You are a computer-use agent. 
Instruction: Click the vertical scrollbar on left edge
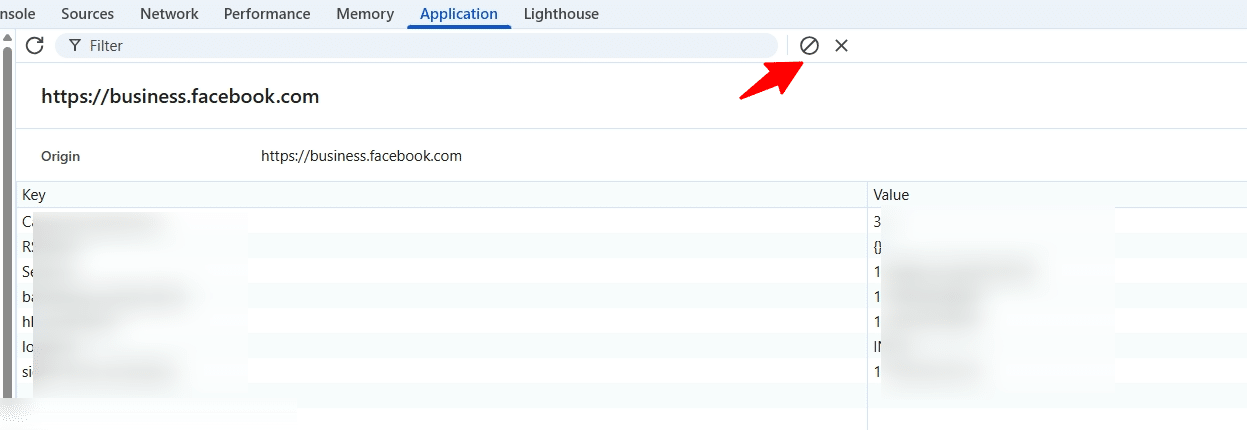[x=7, y=200]
